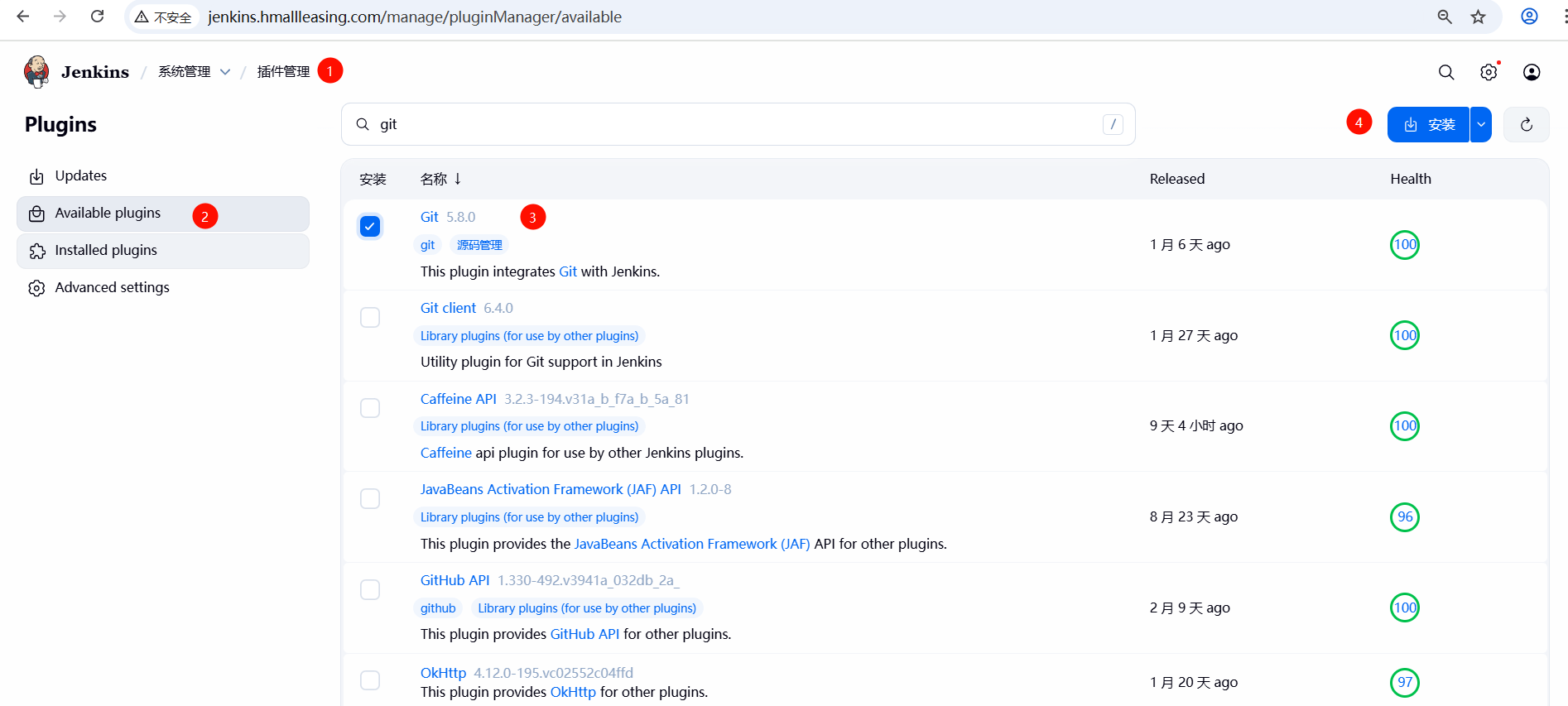Focus the plugin search field containing git
Screen dimensions: 1568x706
pyautogui.click(x=737, y=124)
